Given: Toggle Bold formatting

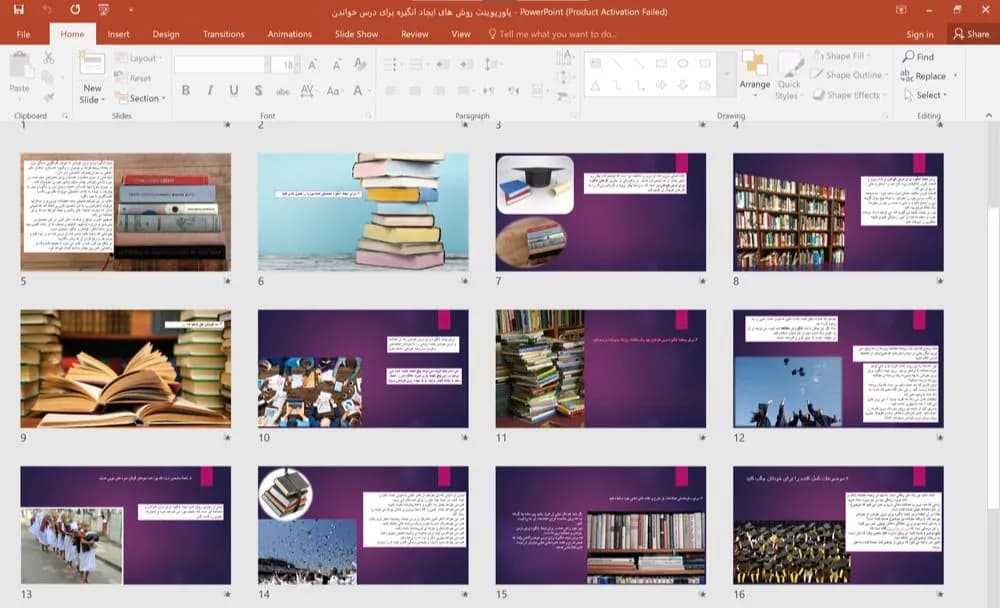Looking at the screenshot, I should [186, 91].
